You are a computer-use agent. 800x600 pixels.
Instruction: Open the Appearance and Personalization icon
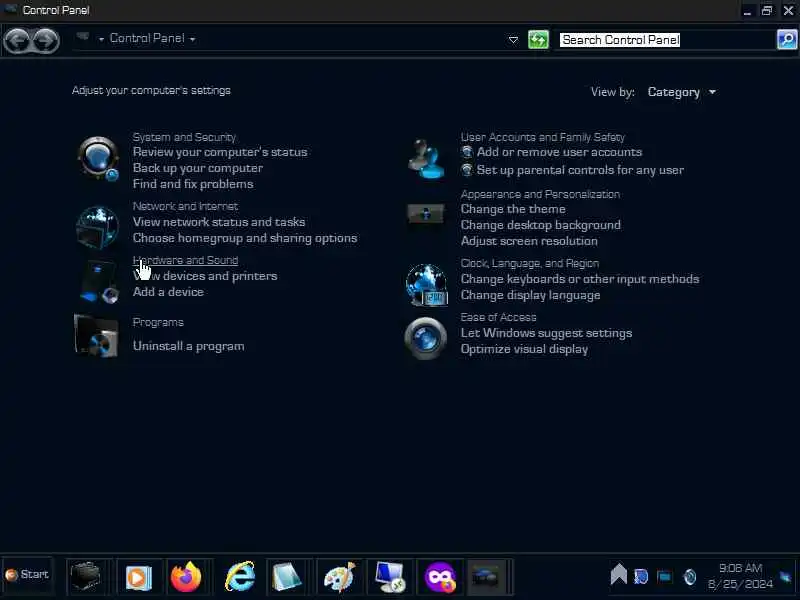[426, 214]
